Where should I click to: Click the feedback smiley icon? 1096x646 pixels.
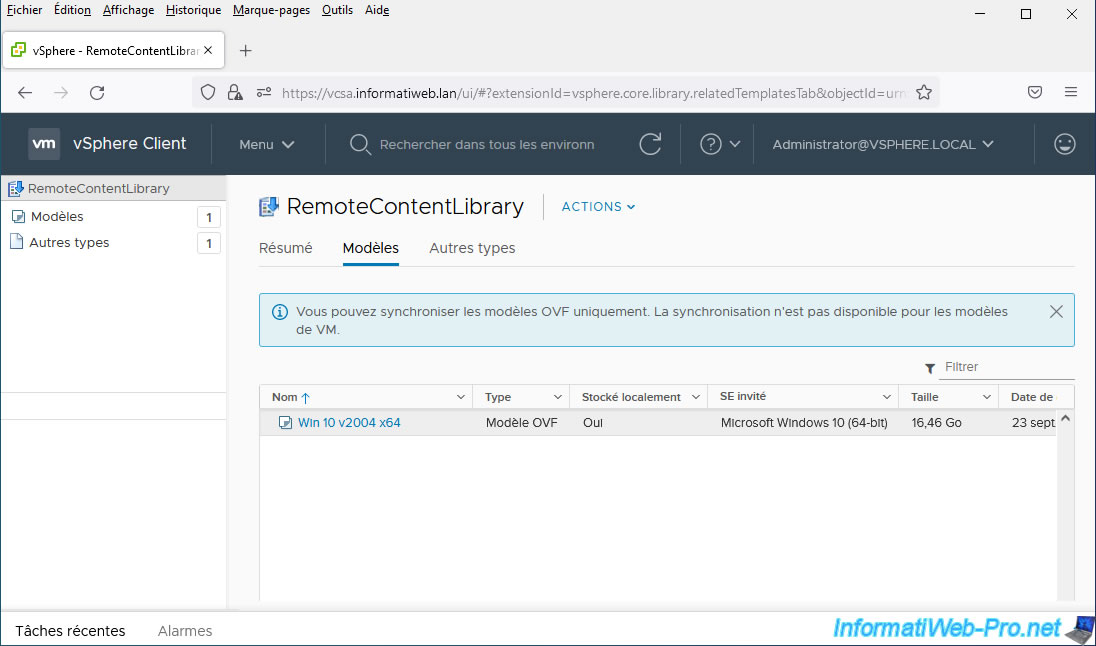[1065, 144]
